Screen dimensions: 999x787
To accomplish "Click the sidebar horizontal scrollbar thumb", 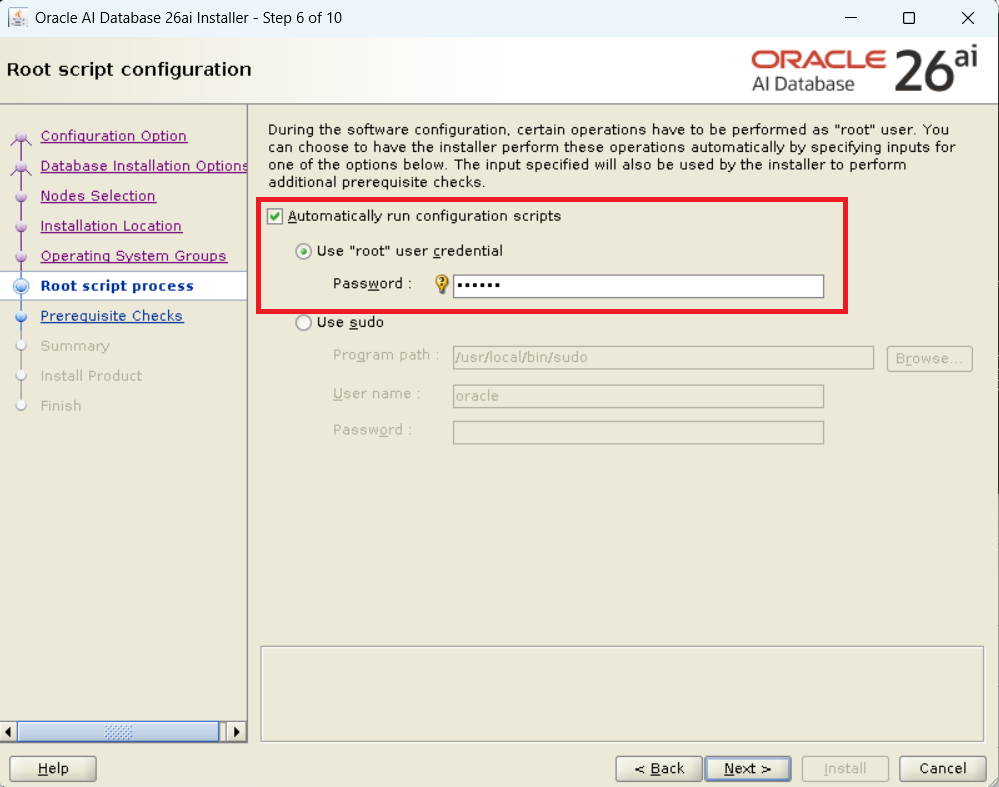I will [x=118, y=732].
